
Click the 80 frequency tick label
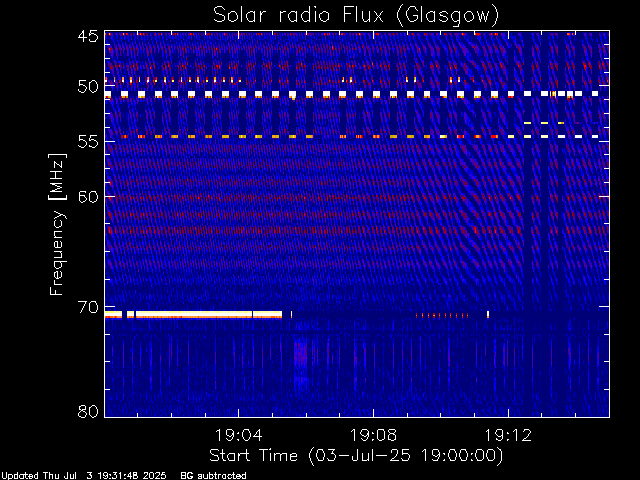(88, 411)
